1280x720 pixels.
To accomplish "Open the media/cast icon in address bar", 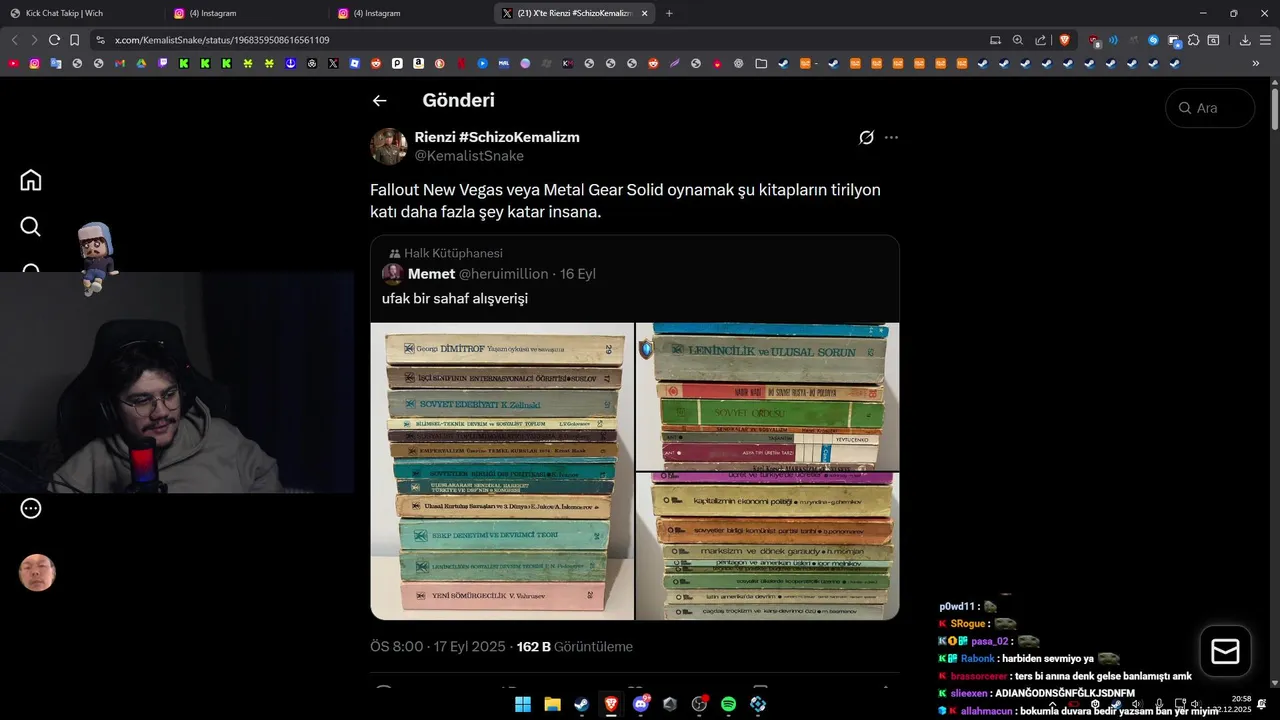I will coord(995,40).
